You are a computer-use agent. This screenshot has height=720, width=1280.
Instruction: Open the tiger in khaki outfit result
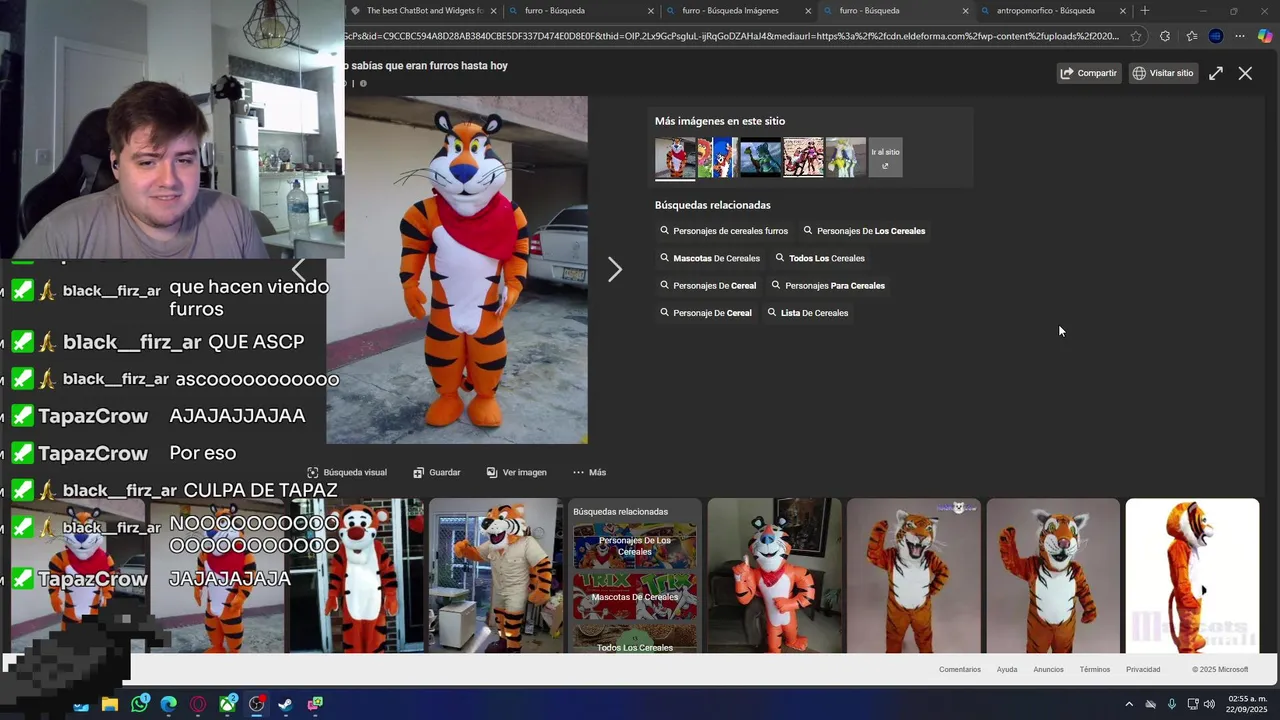[x=496, y=576]
